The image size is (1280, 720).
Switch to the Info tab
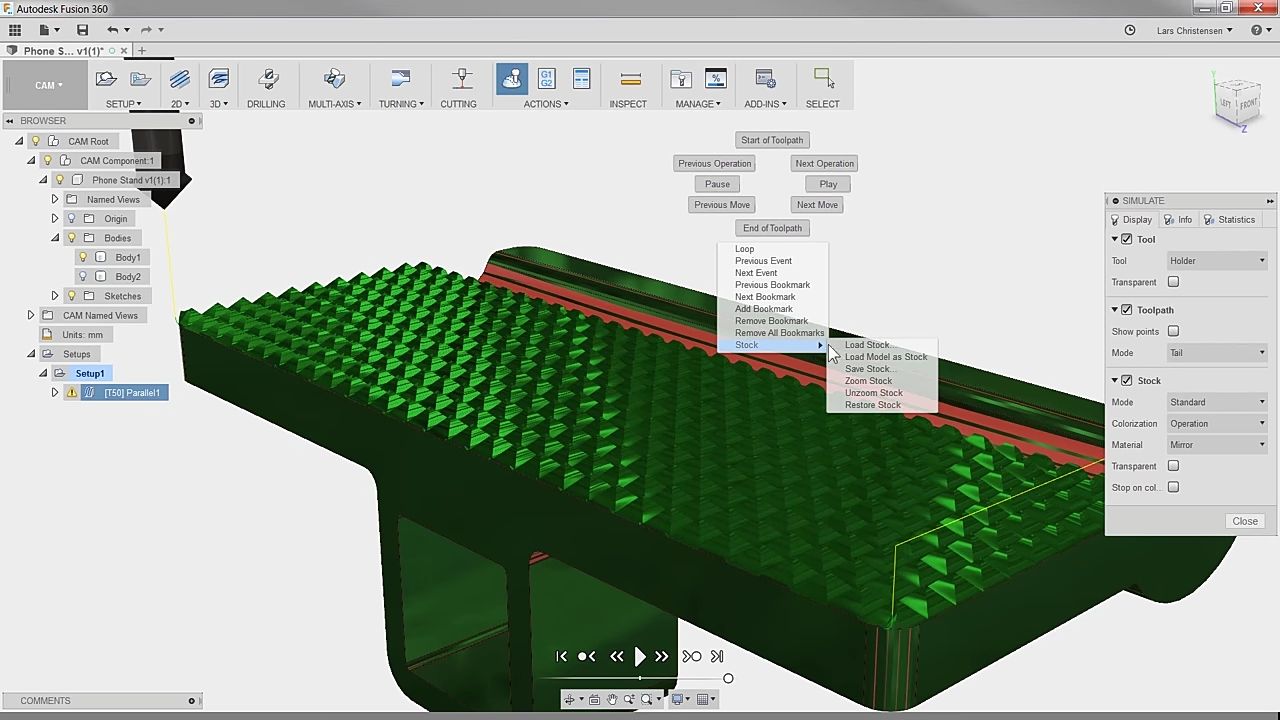click(x=1178, y=220)
